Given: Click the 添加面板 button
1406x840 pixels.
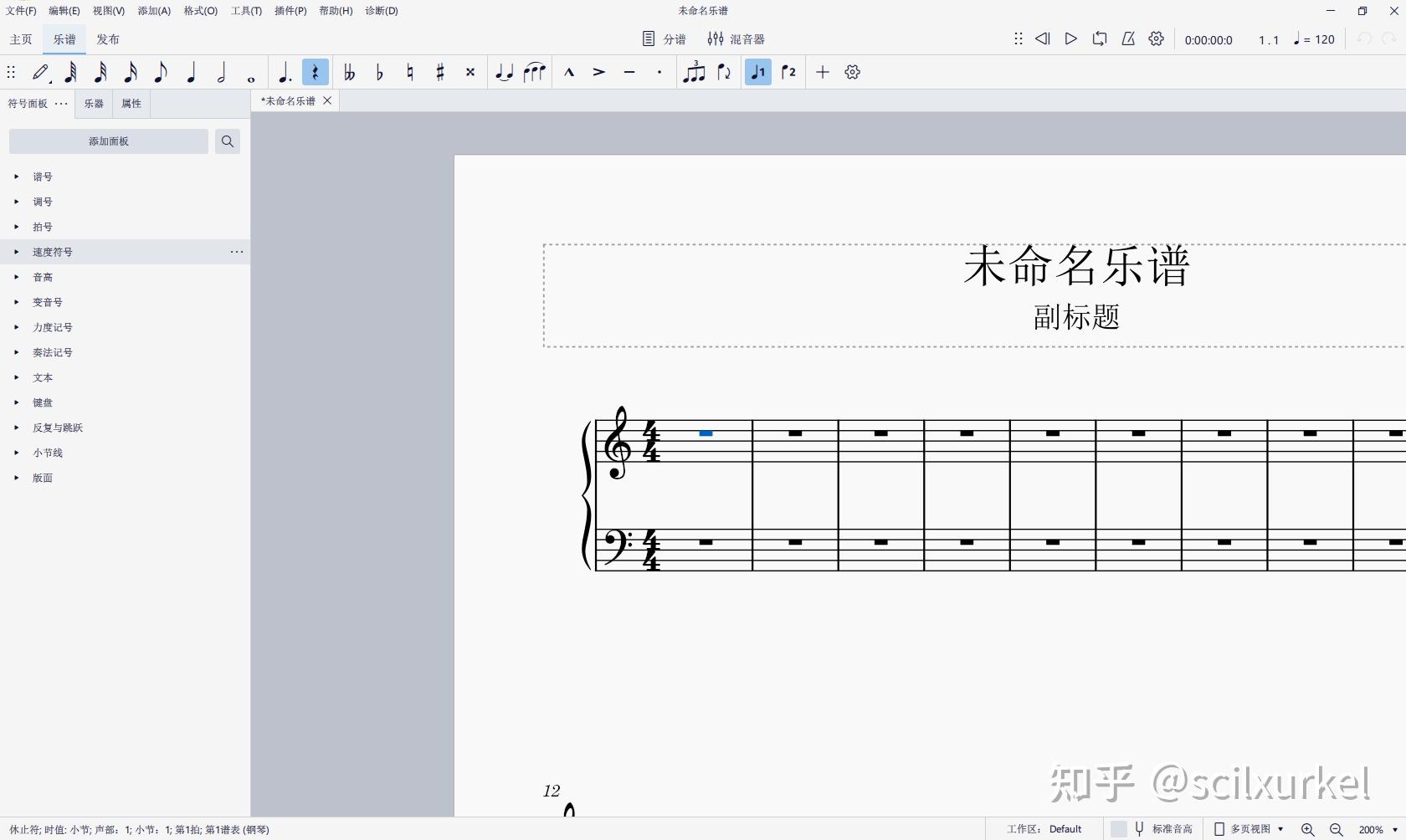Looking at the screenshot, I should point(109,141).
